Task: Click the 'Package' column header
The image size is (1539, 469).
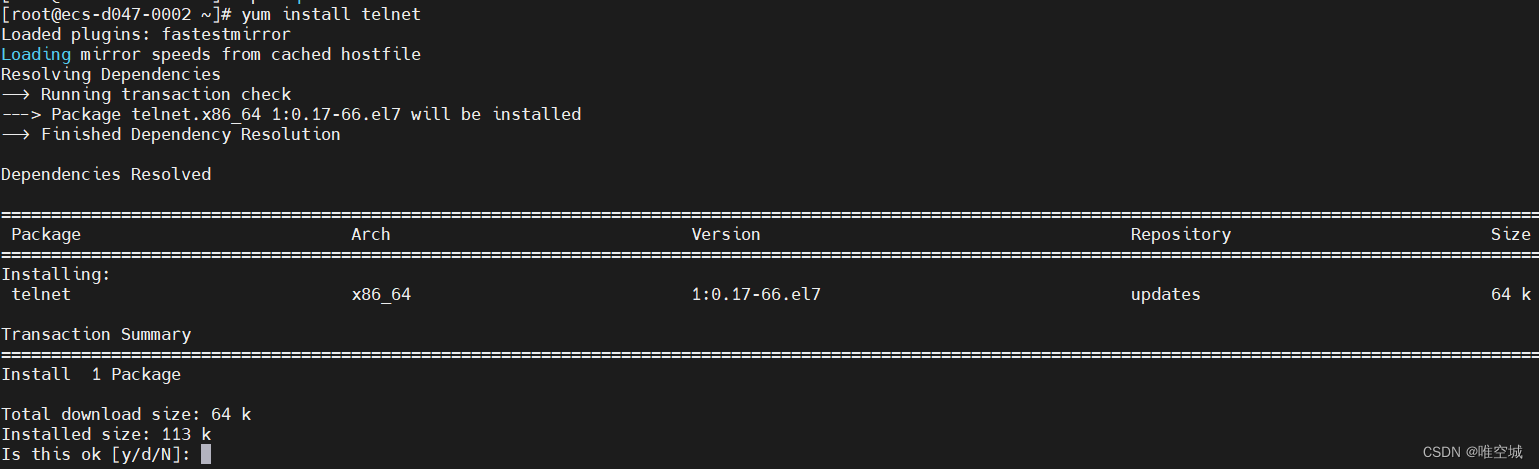Action: [x=46, y=234]
